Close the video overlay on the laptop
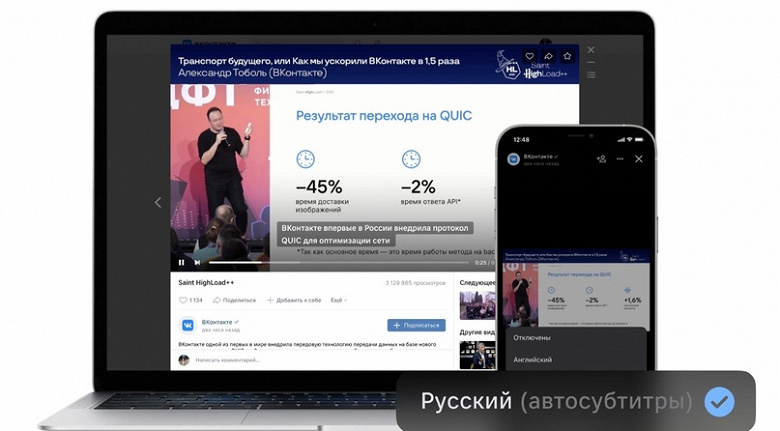The width and height of the screenshot is (780, 431). (x=591, y=50)
